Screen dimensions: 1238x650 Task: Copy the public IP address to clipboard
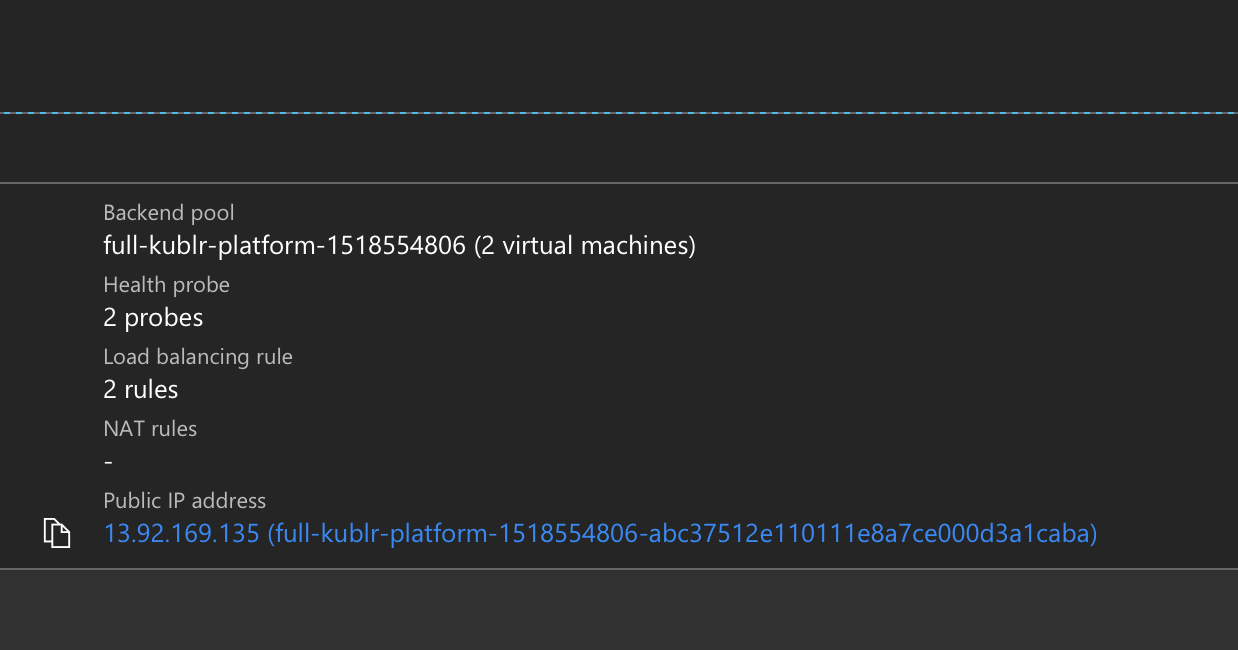57,533
